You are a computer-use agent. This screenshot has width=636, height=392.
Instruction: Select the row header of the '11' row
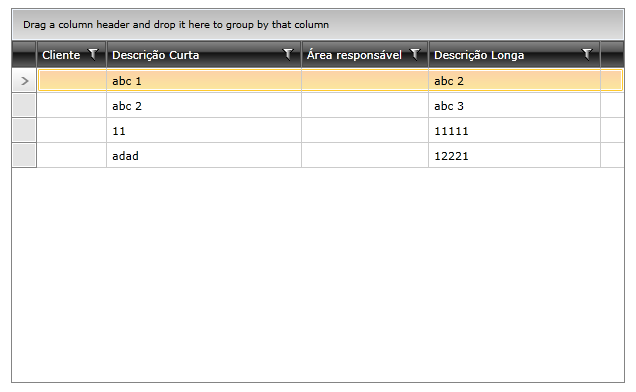point(24,130)
